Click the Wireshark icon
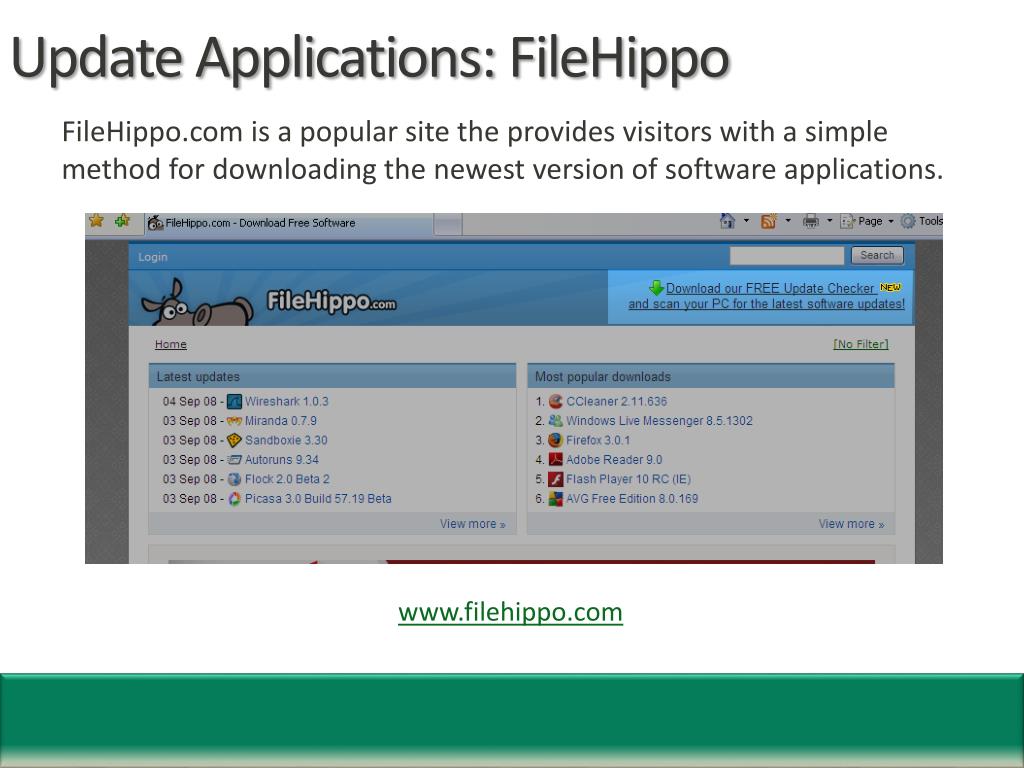Screen dimensions: 1024x768 click(x=234, y=402)
